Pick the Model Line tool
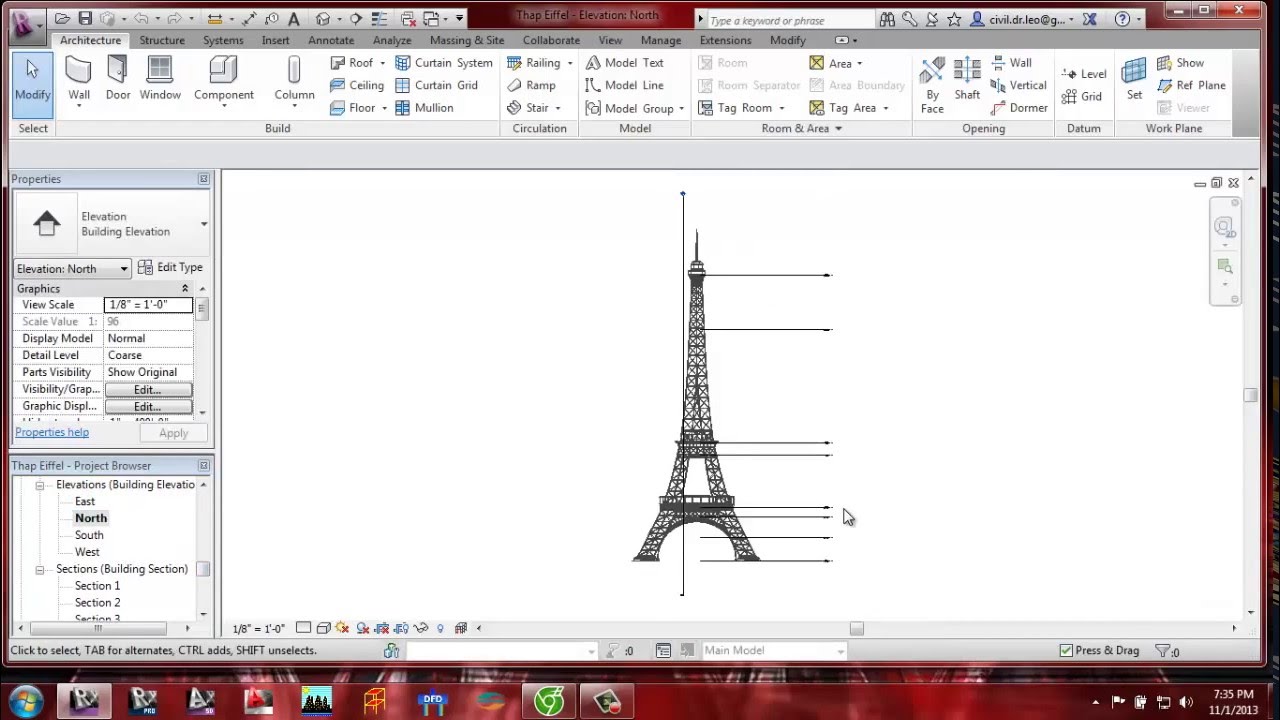This screenshot has width=1280, height=720. point(624,85)
